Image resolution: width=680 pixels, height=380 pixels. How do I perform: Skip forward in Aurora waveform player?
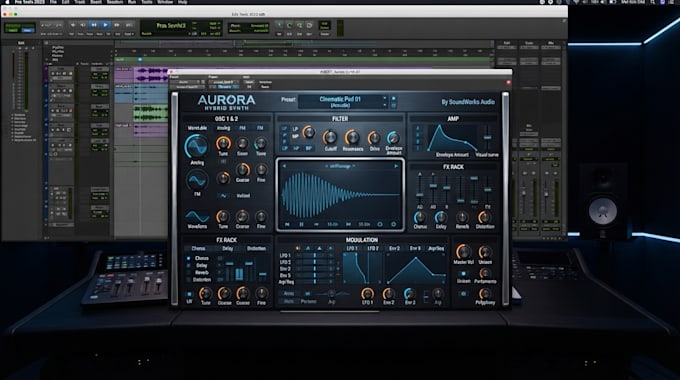348,224
